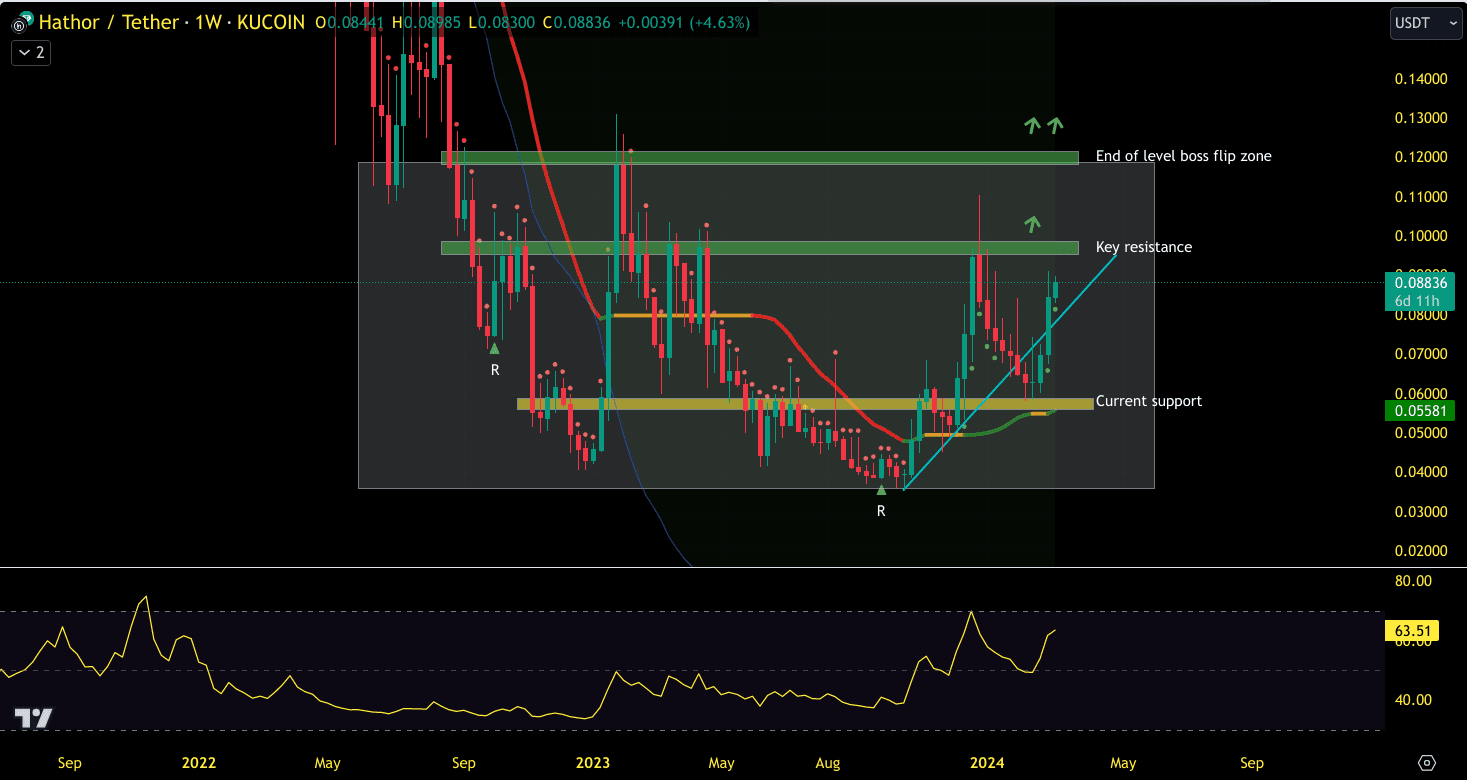Click the Aug time axis label

(828, 763)
